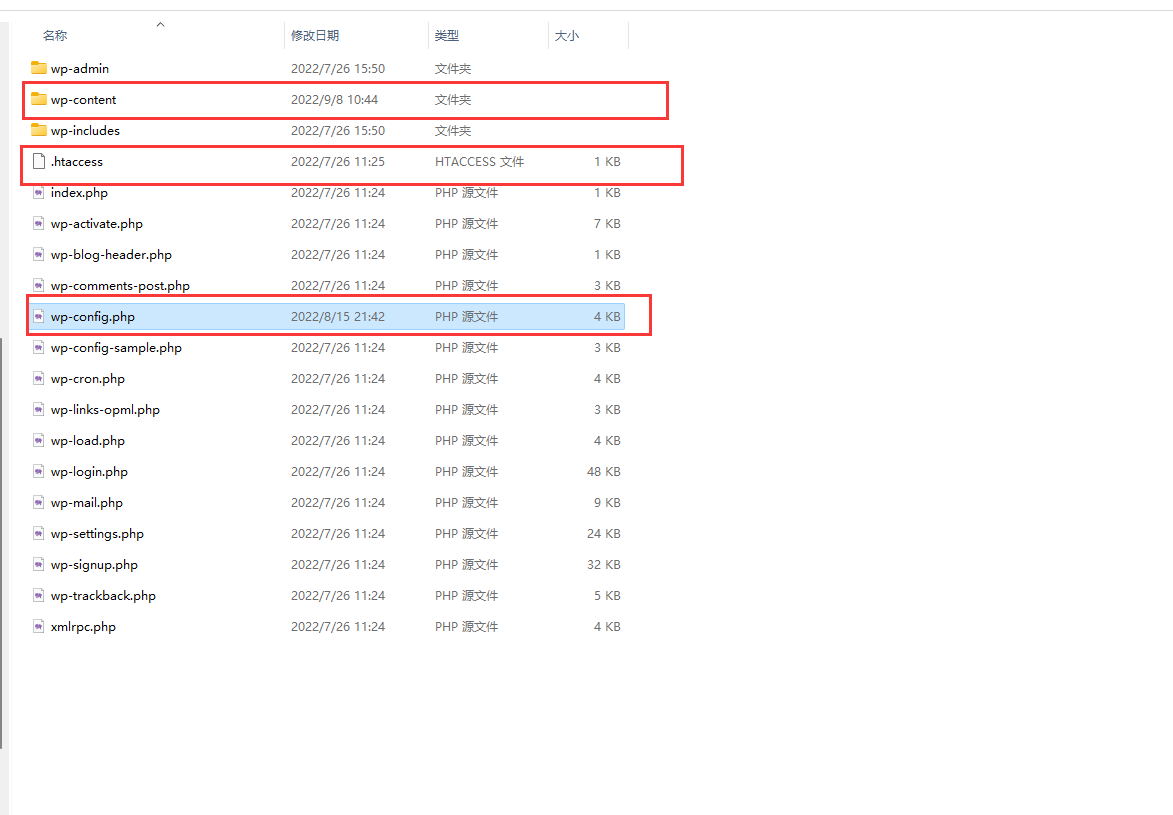Click the wp-config.php file icon
Viewport: 1173px width, 815px height.
pyautogui.click(x=39, y=317)
